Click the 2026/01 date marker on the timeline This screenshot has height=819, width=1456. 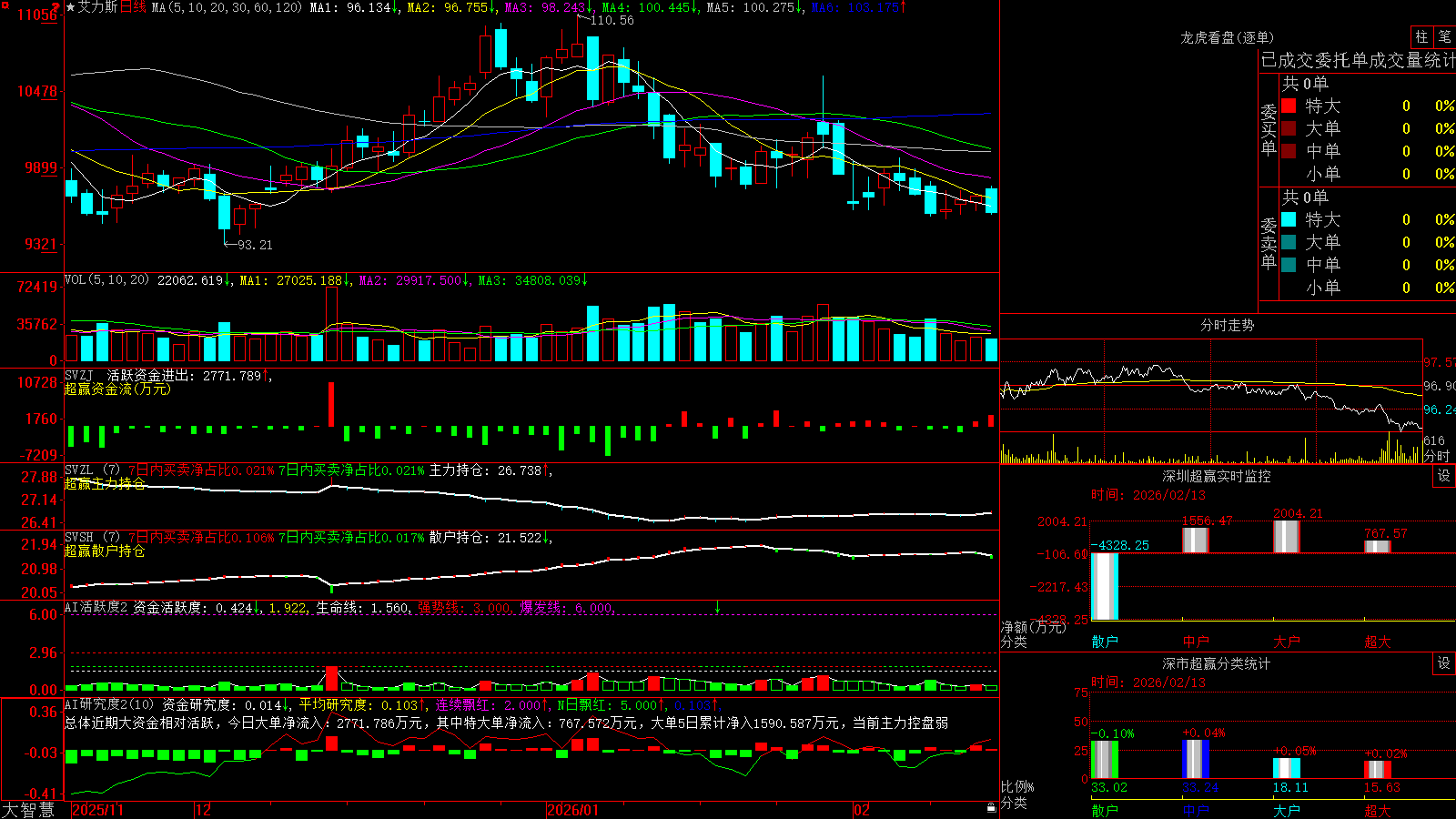pyautogui.click(x=573, y=810)
